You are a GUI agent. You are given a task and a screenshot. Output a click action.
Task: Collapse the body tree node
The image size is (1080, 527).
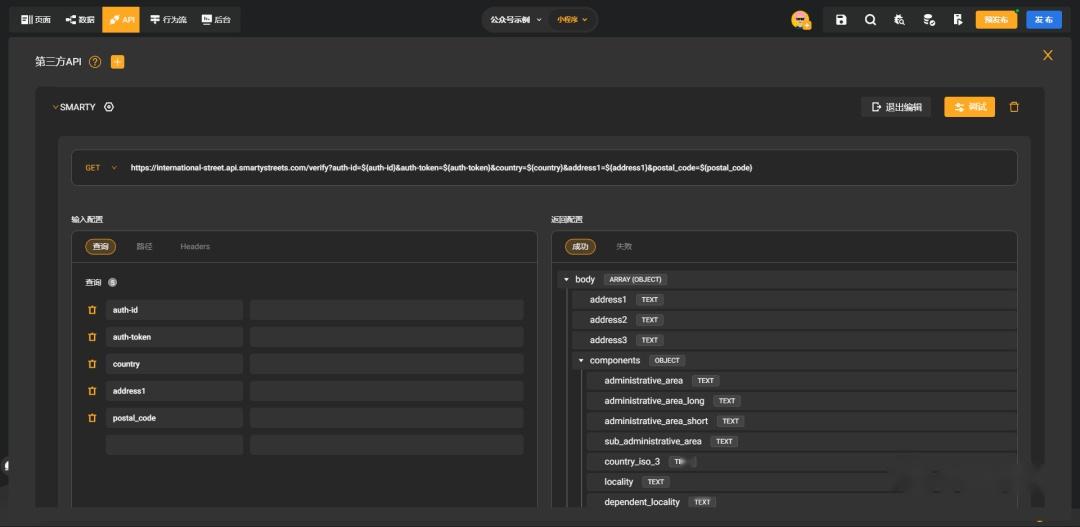coord(566,280)
